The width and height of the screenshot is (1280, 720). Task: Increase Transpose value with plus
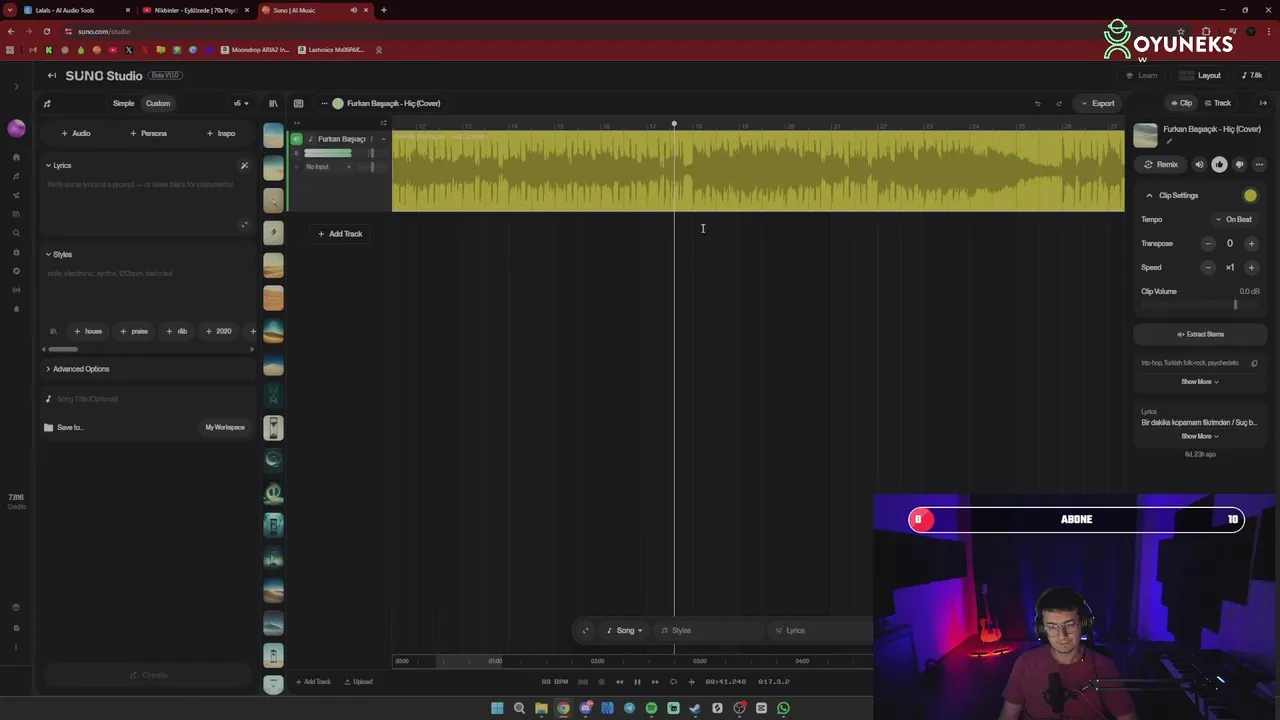pyautogui.click(x=1251, y=243)
